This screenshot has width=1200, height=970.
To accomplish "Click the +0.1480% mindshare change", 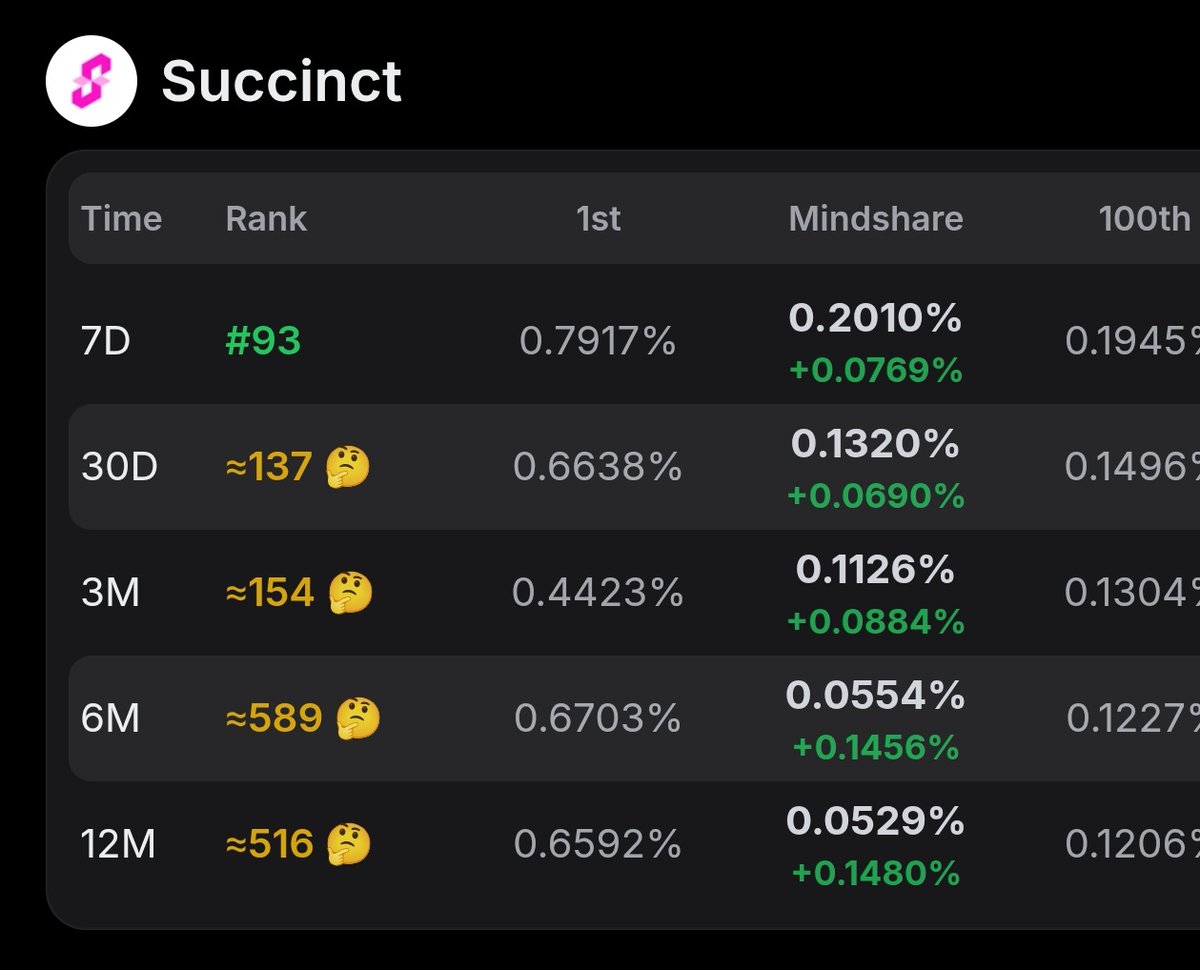I will point(876,874).
